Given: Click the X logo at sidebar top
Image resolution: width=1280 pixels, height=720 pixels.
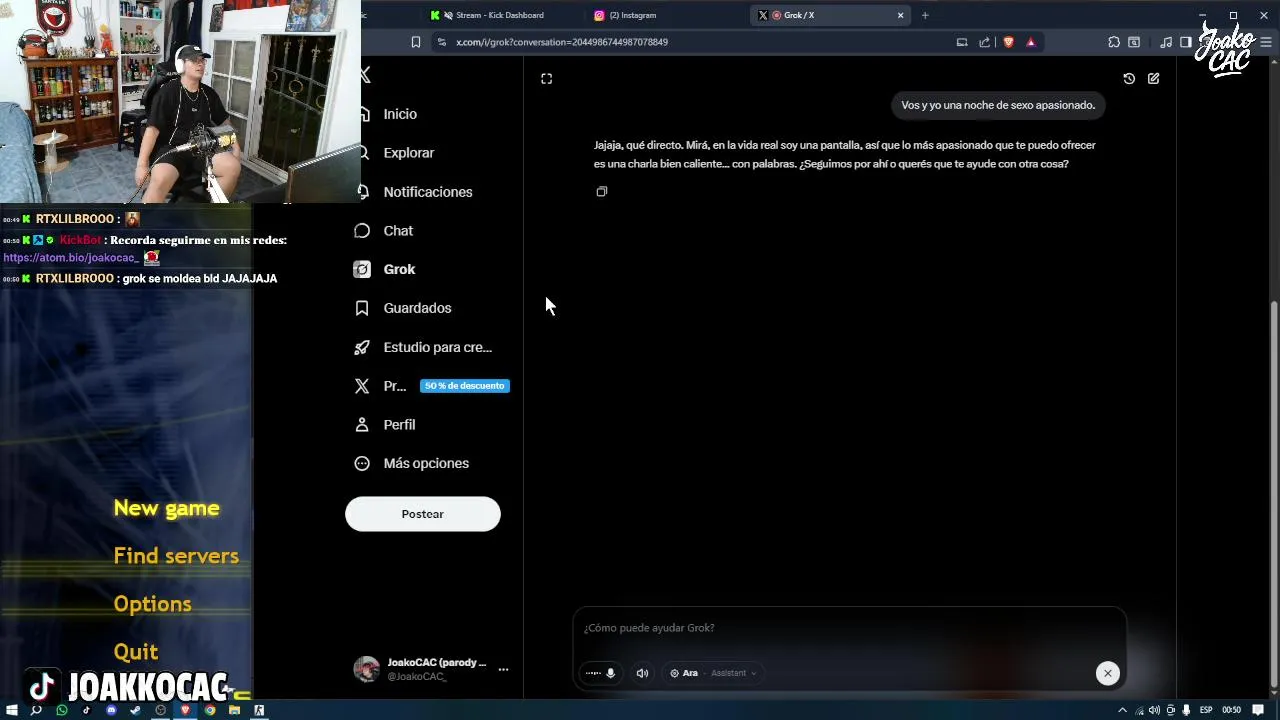Looking at the screenshot, I should tap(365, 75).
